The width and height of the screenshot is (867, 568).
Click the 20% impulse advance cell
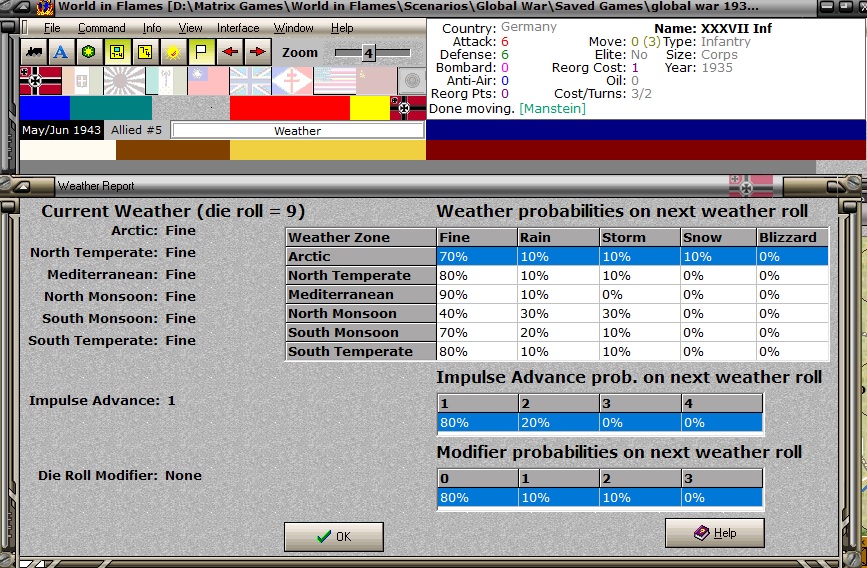pyautogui.click(x=558, y=423)
